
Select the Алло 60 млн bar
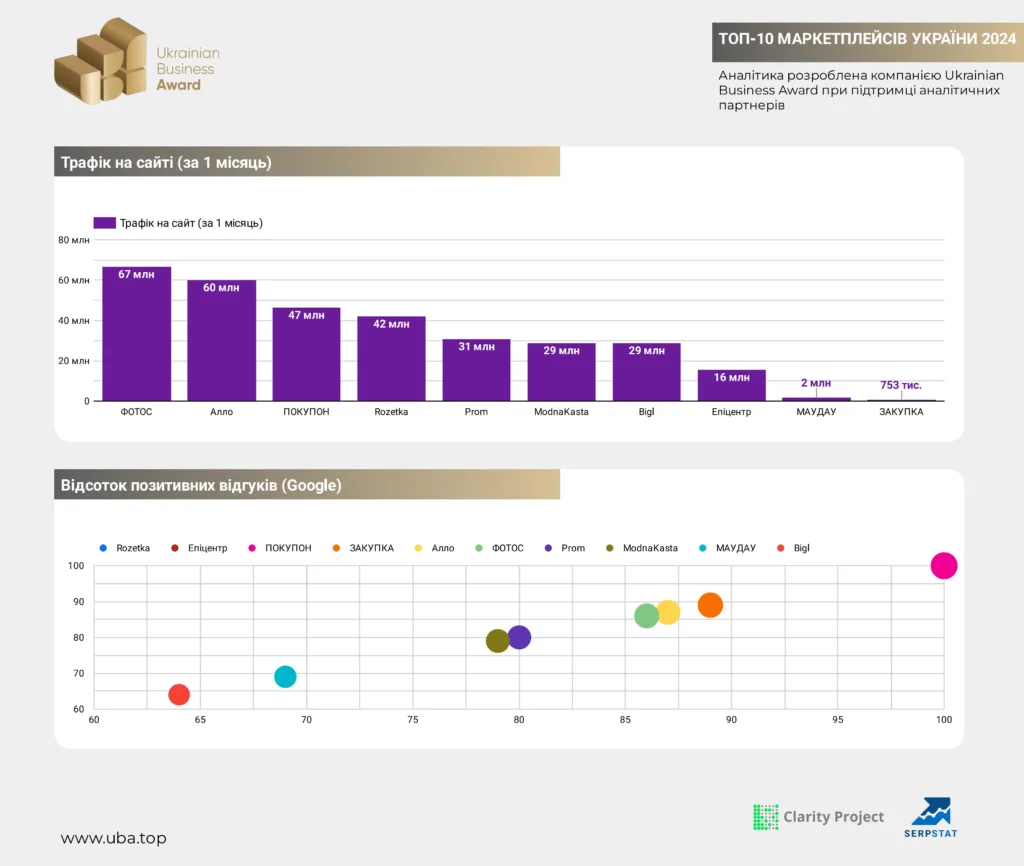[221, 340]
